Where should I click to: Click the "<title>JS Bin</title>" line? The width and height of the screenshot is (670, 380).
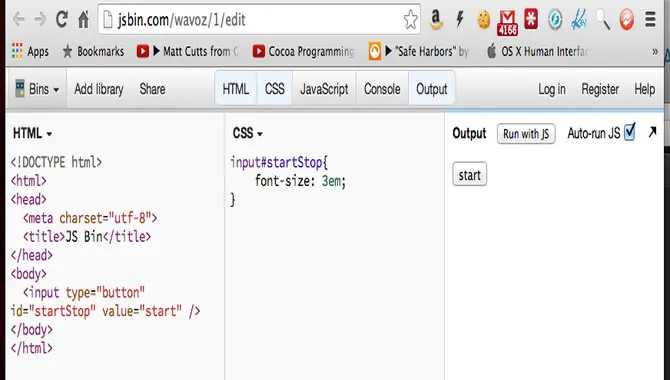pos(87,236)
